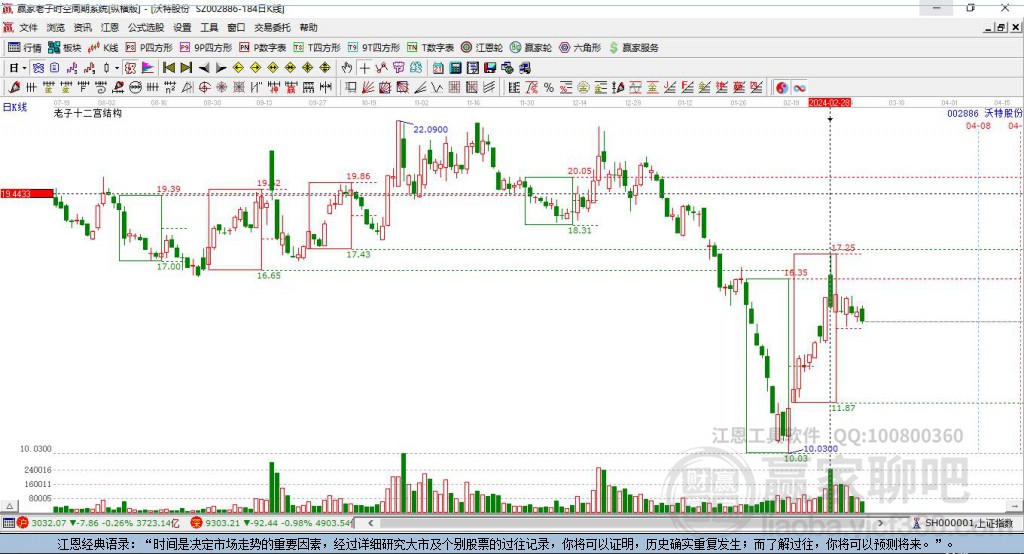Click the red yin-yang icon
Viewport: 1024px width, 554px height.
coord(782,88)
